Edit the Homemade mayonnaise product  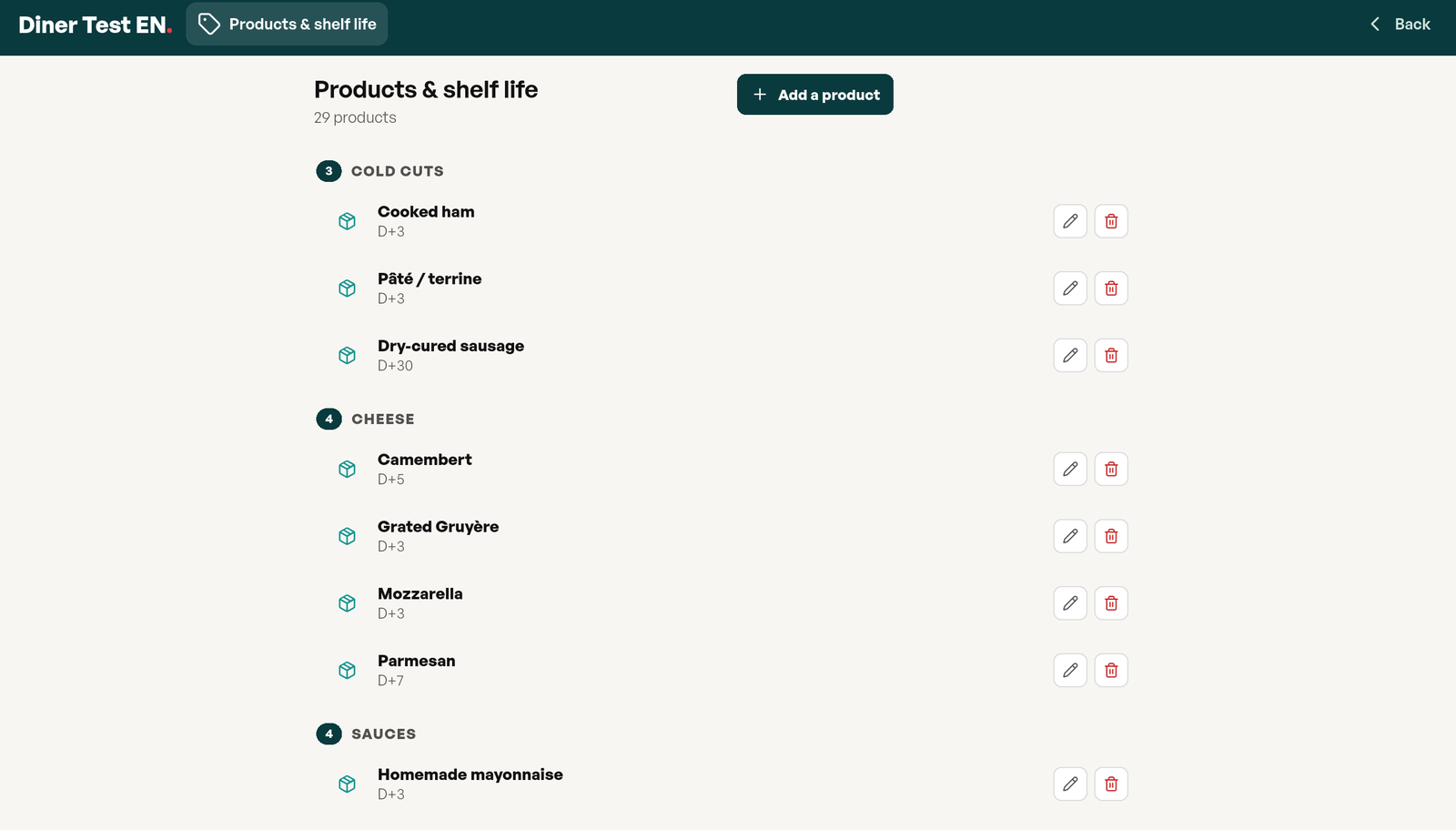1070,784
